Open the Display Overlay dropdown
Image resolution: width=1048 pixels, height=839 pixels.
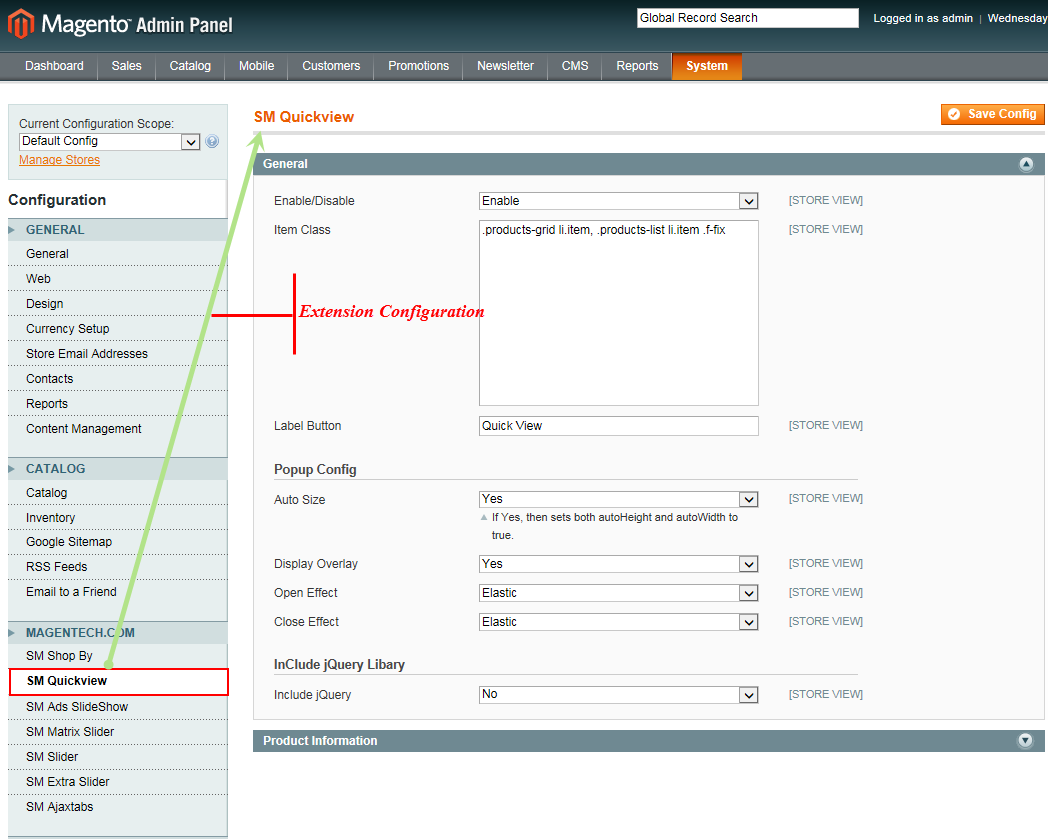(x=618, y=564)
